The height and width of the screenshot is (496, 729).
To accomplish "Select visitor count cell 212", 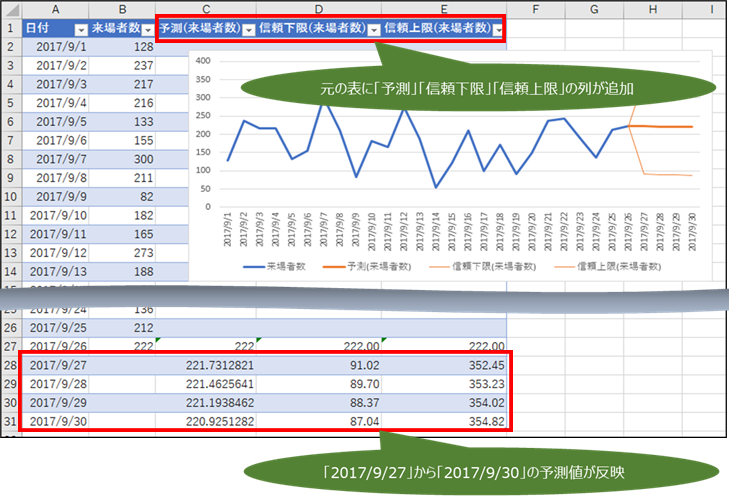I will pyautogui.click(x=122, y=328).
